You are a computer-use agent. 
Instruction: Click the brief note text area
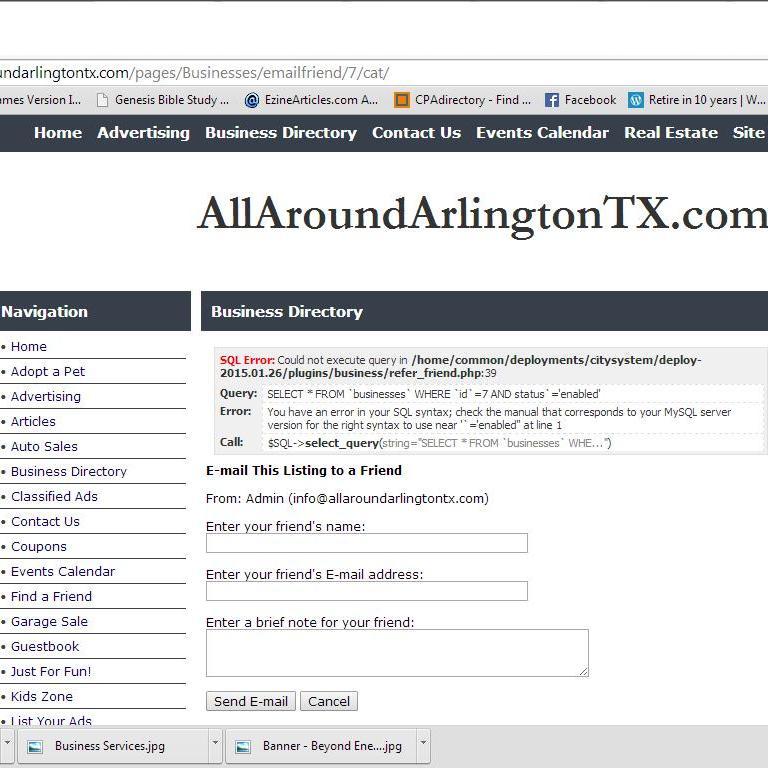click(x=397, y=653)
